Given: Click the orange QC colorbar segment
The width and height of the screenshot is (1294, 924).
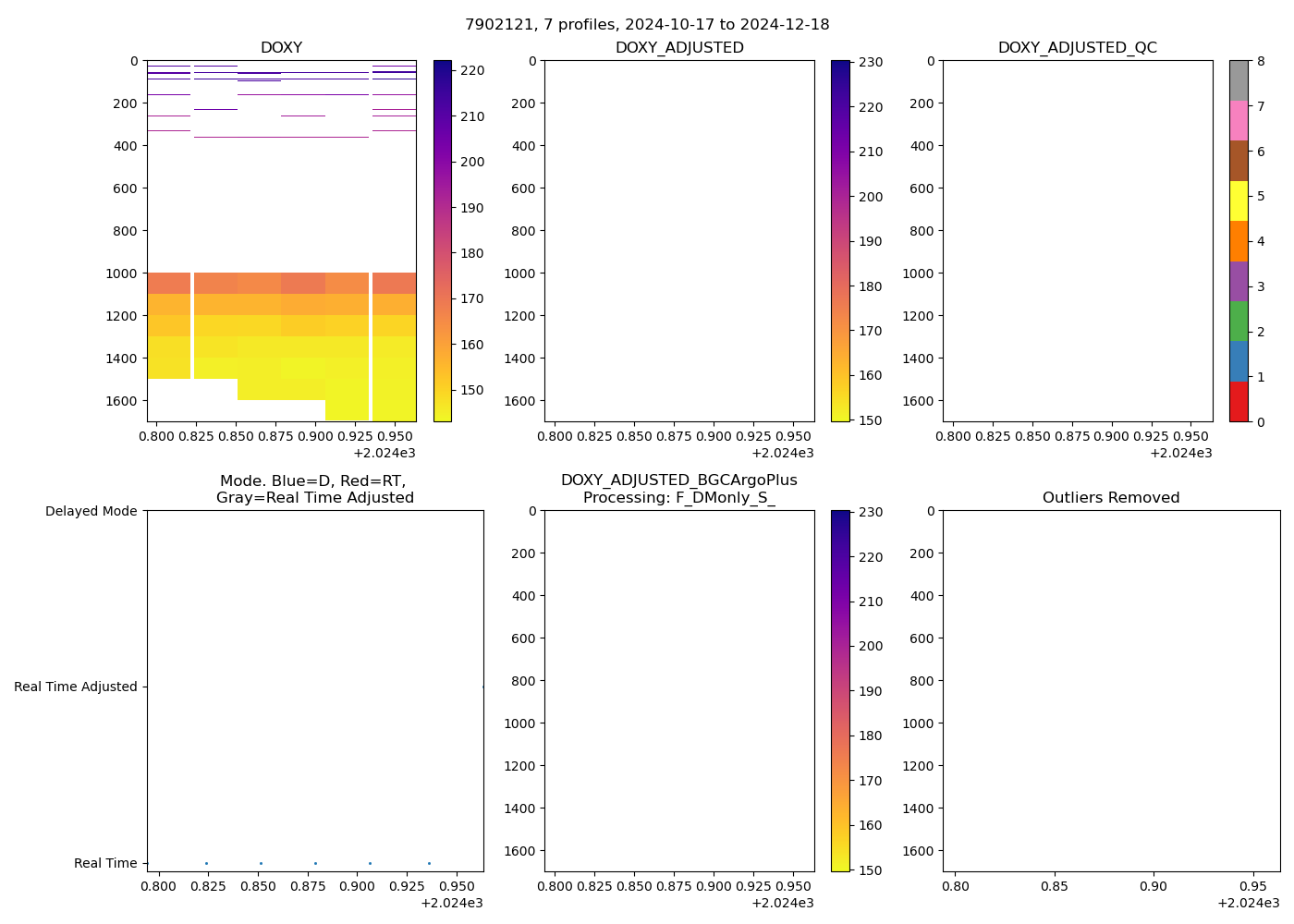Looking at the screenshot, I should [x=1239, y=241].
